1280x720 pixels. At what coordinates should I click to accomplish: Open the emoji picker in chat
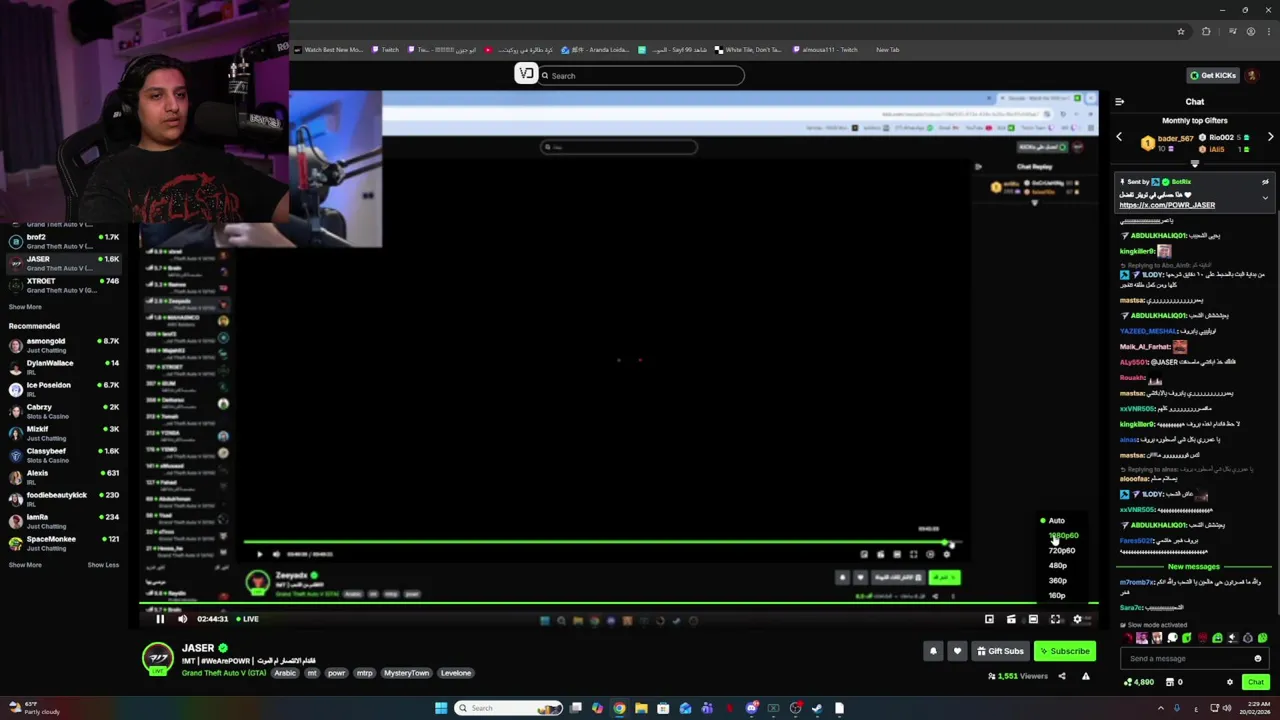[x=1258, y=658]
